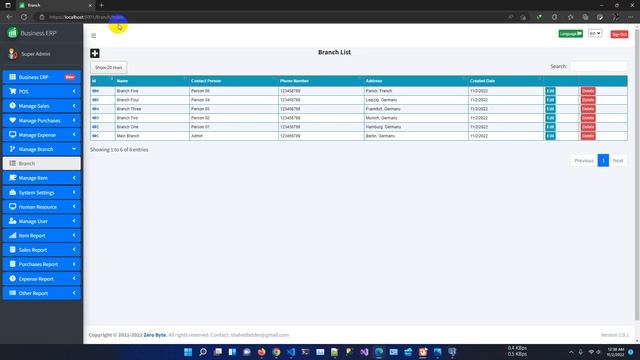Go to the Next page
This screenshot has width=640, height=360.
click(x=618, y=160)
